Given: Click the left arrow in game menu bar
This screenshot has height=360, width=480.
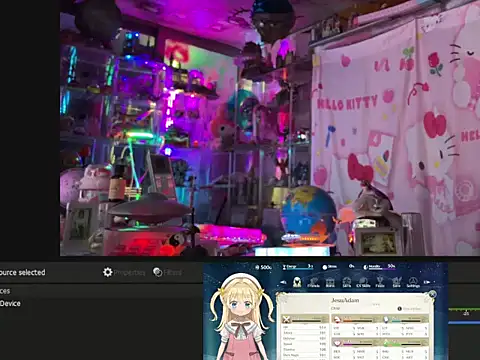Looking at the screenshot, I should click(283, 282).
